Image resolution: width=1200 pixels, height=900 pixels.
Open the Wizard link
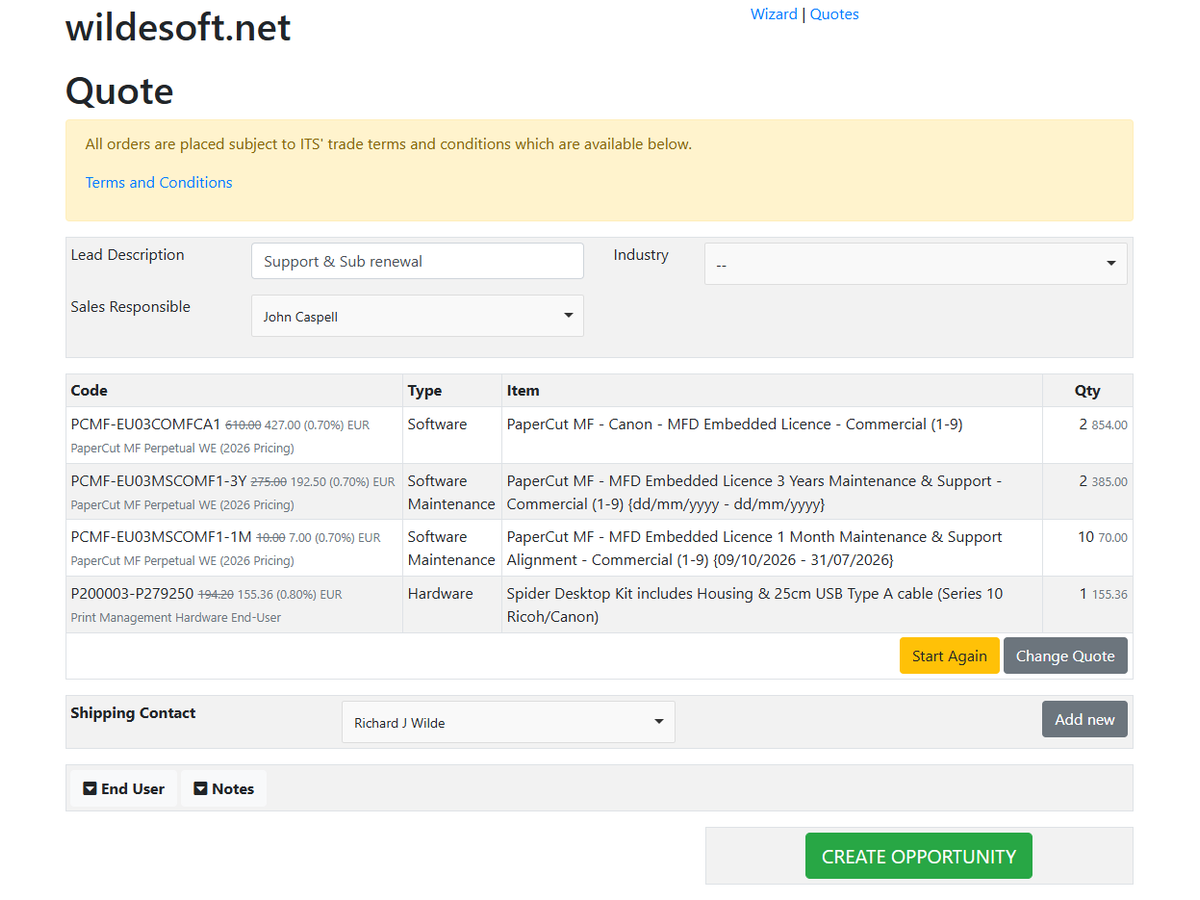tap(774, 14)
